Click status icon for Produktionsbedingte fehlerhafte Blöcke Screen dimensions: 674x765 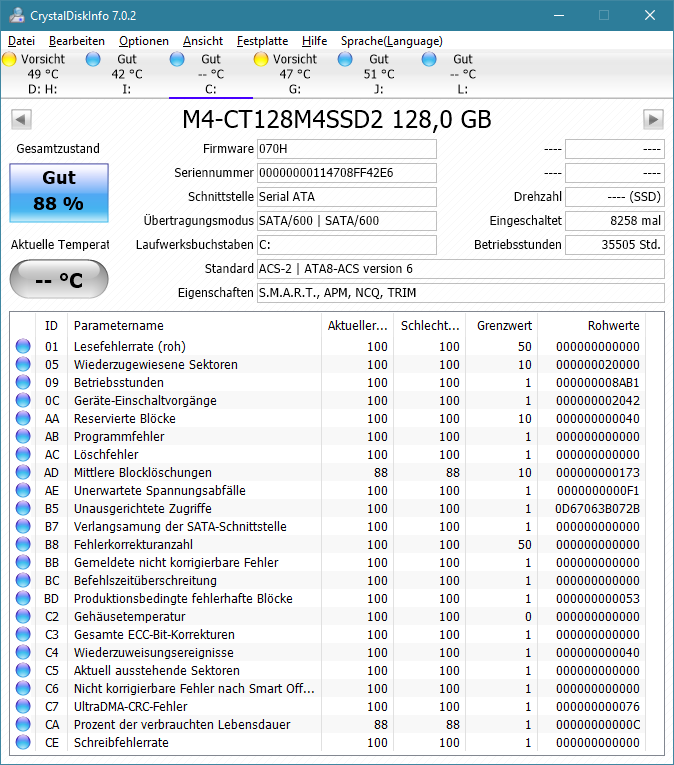(23, 599)
